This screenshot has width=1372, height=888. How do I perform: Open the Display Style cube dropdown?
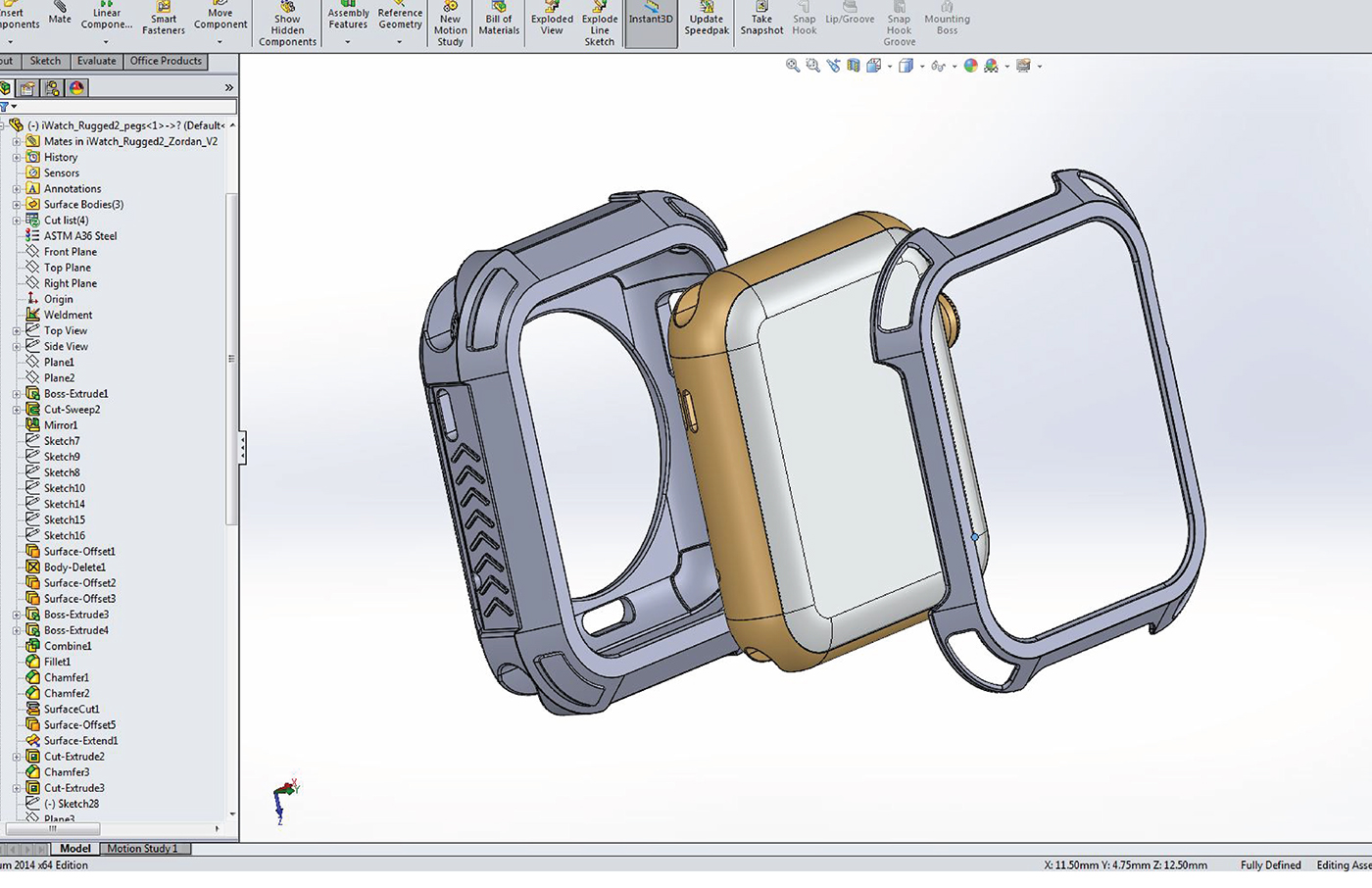tap(906, 66)
